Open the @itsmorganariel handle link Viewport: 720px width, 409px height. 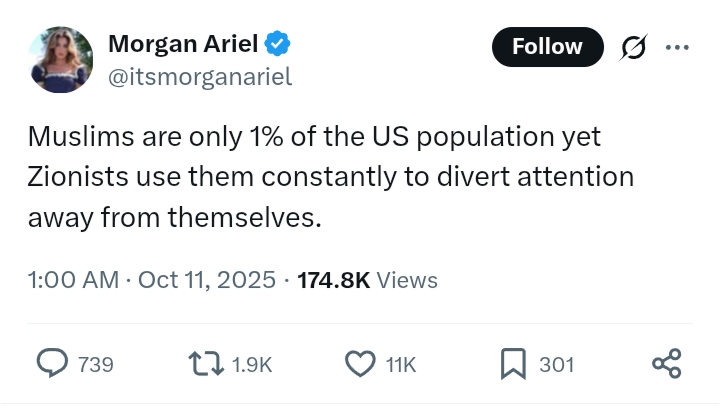(x=200, y=77)
